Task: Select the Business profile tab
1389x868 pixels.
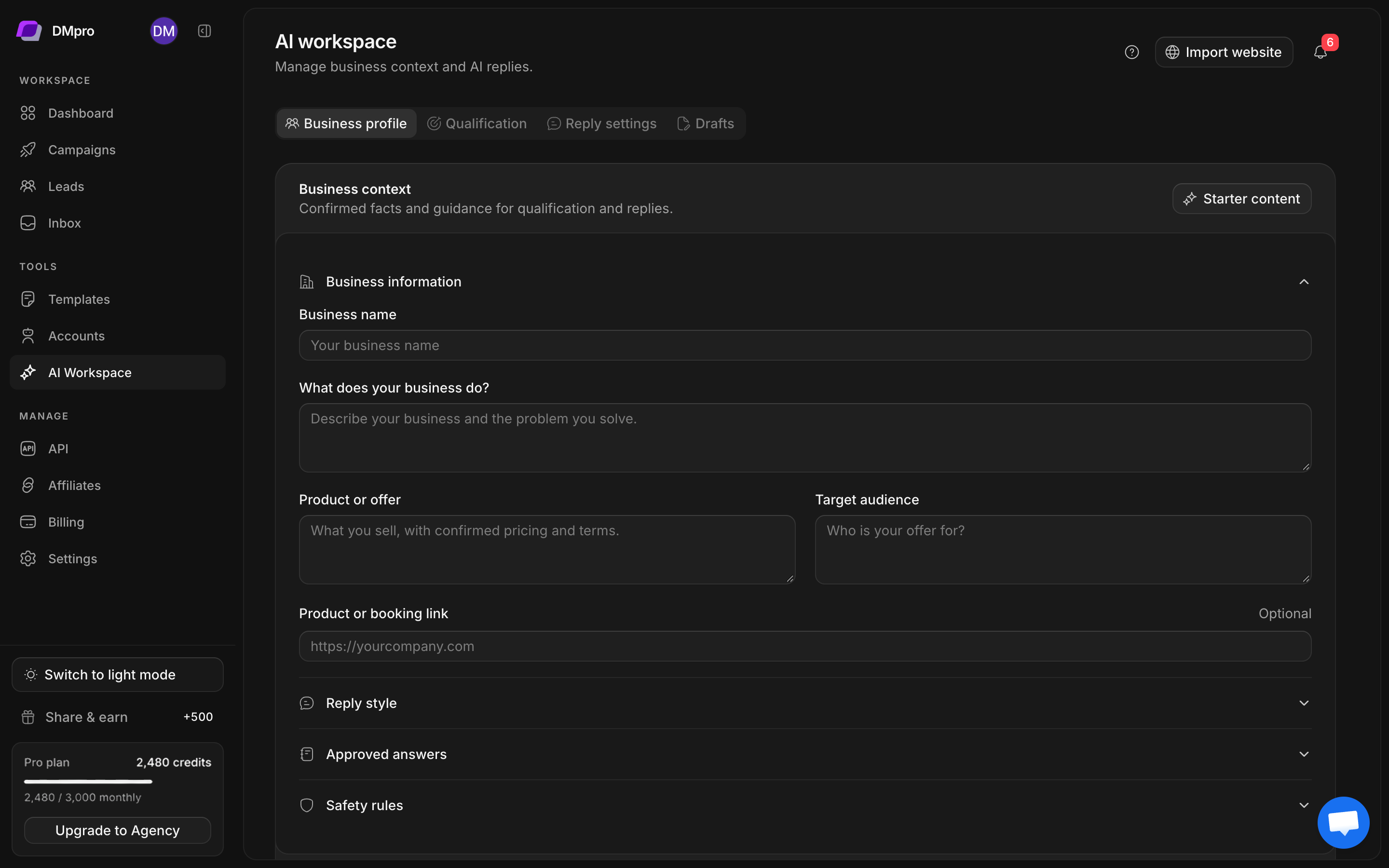Action: click(x=346, y=123)
